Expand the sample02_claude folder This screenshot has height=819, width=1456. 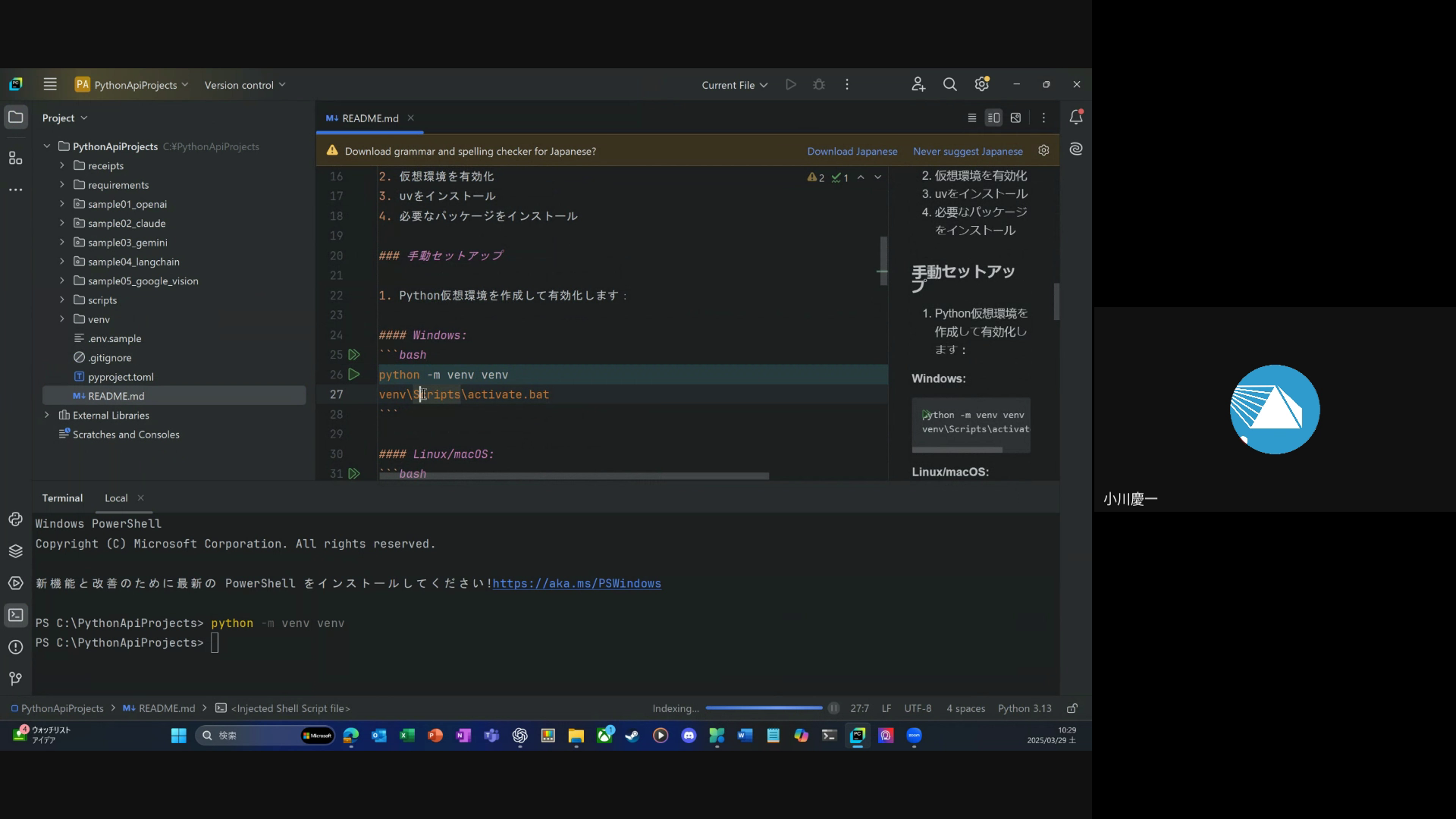coord(62,223)
